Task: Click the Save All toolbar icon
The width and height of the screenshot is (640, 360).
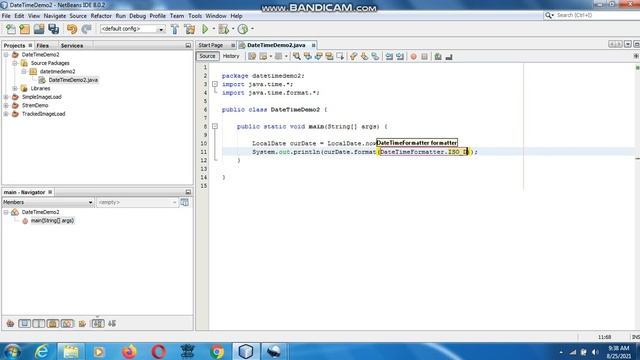Action: point(53,29)
